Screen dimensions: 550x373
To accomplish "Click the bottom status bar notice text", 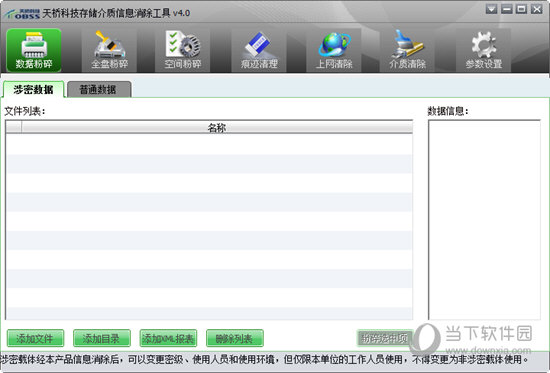I will (x=265, y=359).
